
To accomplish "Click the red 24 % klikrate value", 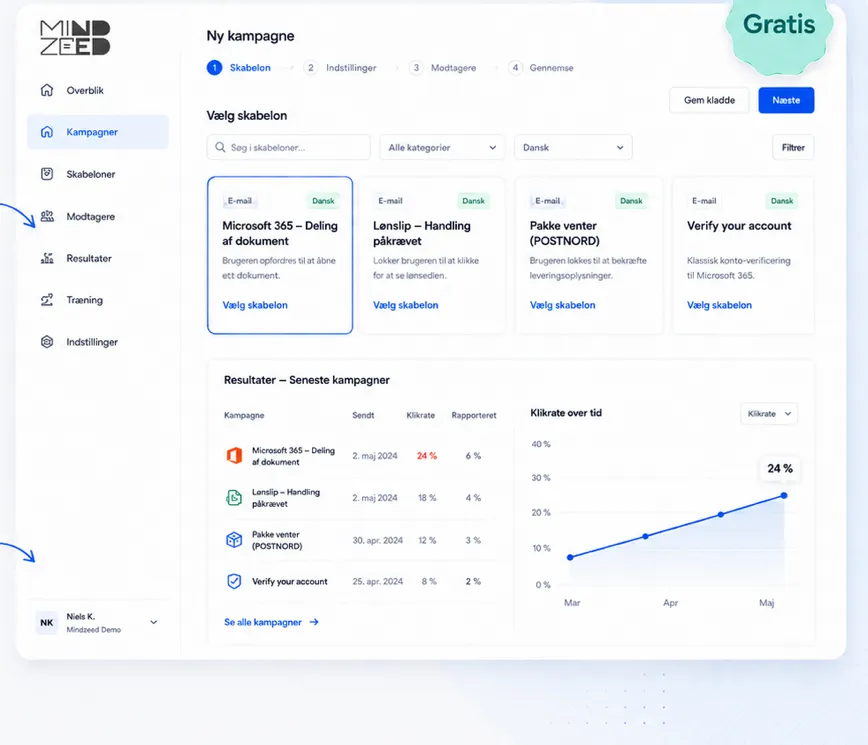I will [427, 456].
